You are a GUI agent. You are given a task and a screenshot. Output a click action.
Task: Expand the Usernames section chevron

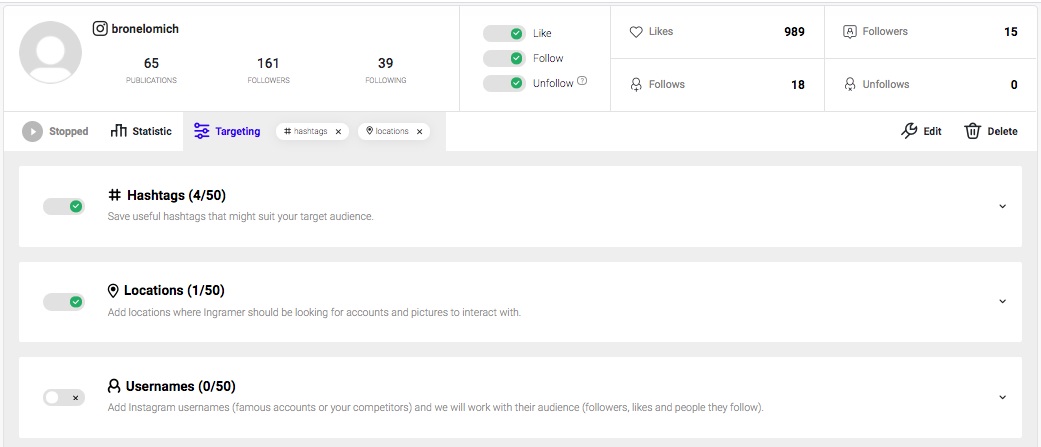point(1002,397)
